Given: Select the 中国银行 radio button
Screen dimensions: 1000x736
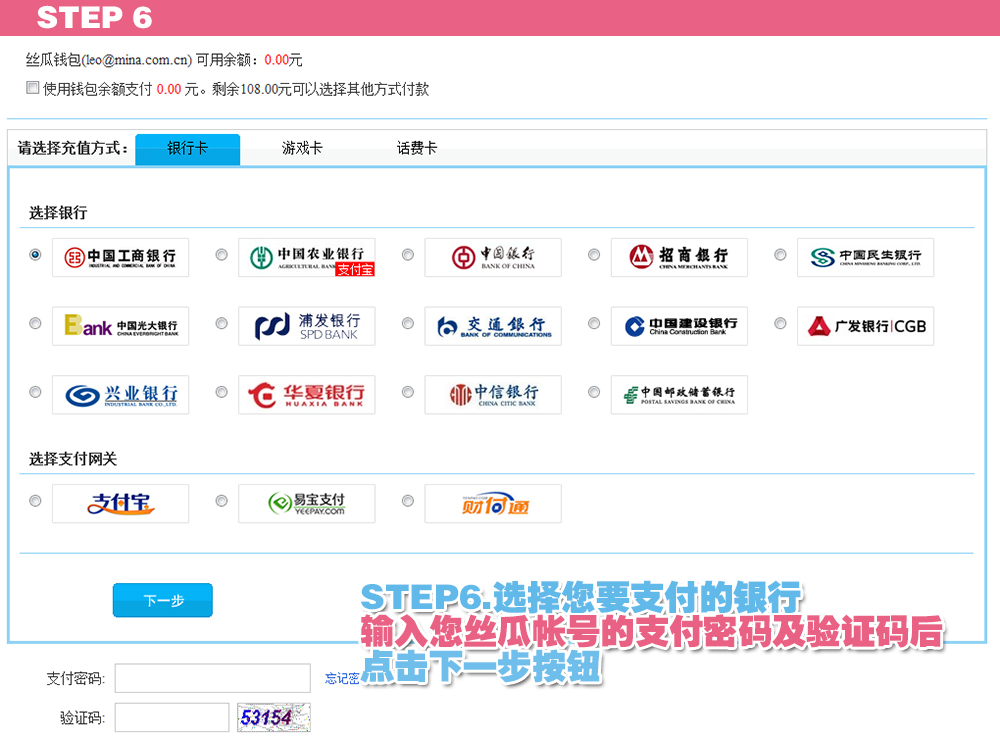Looking at the screenshot, I should tap(408, 254).
